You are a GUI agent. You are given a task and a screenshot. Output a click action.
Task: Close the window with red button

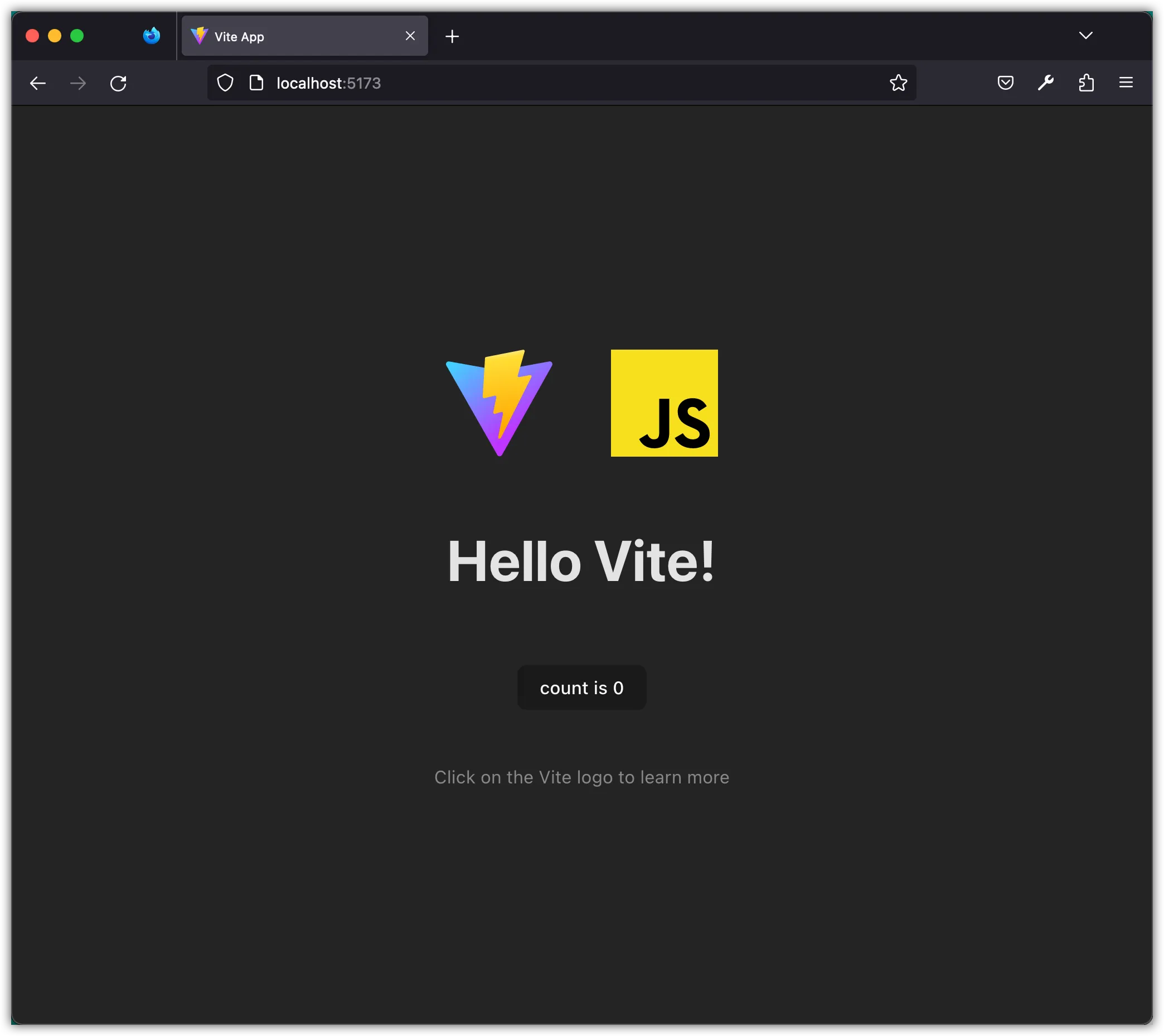[32, 36]
